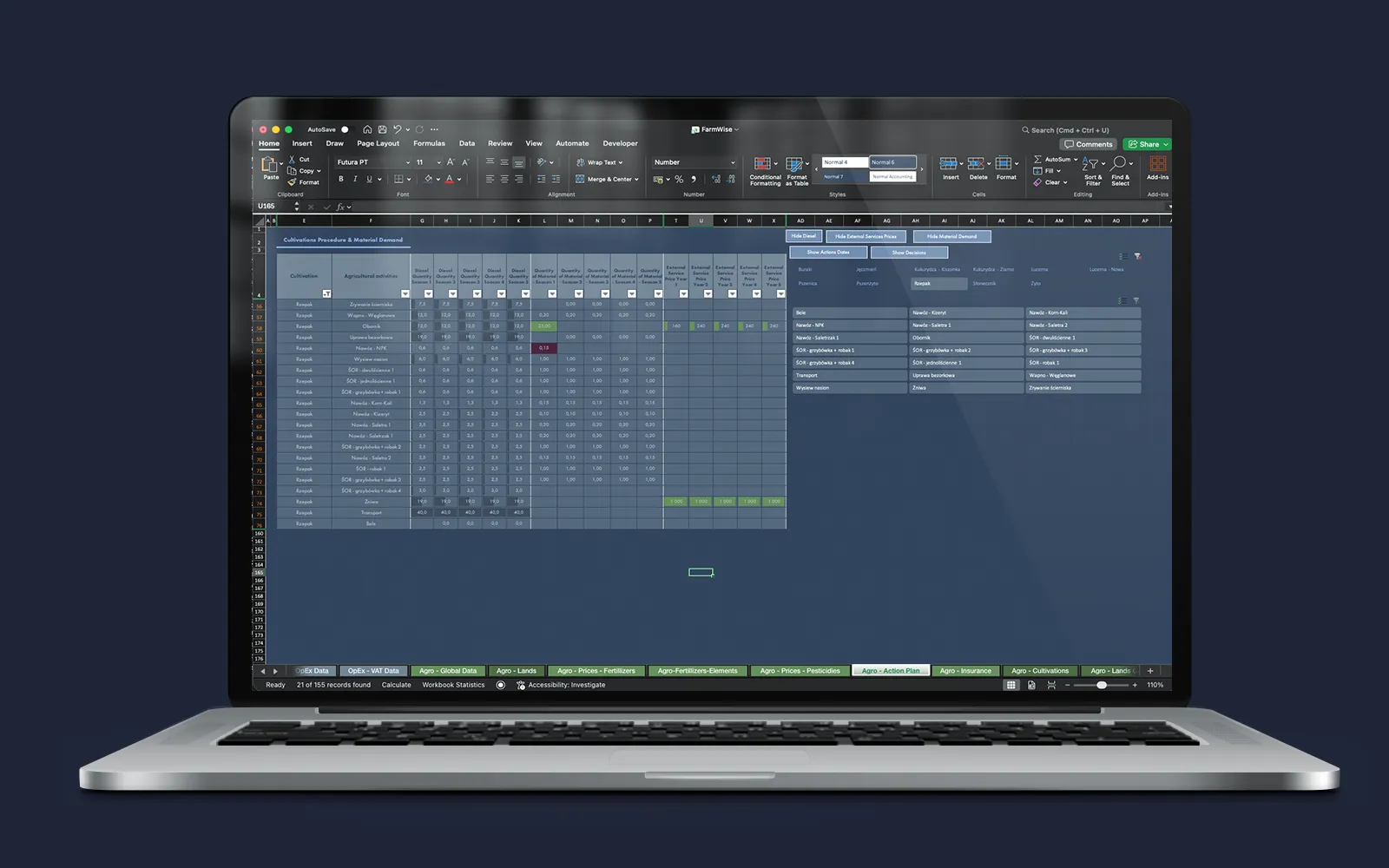Toggle the macro recording status icon
Image resolution: width=1389 pixels, height=868 pixels.
501,685
